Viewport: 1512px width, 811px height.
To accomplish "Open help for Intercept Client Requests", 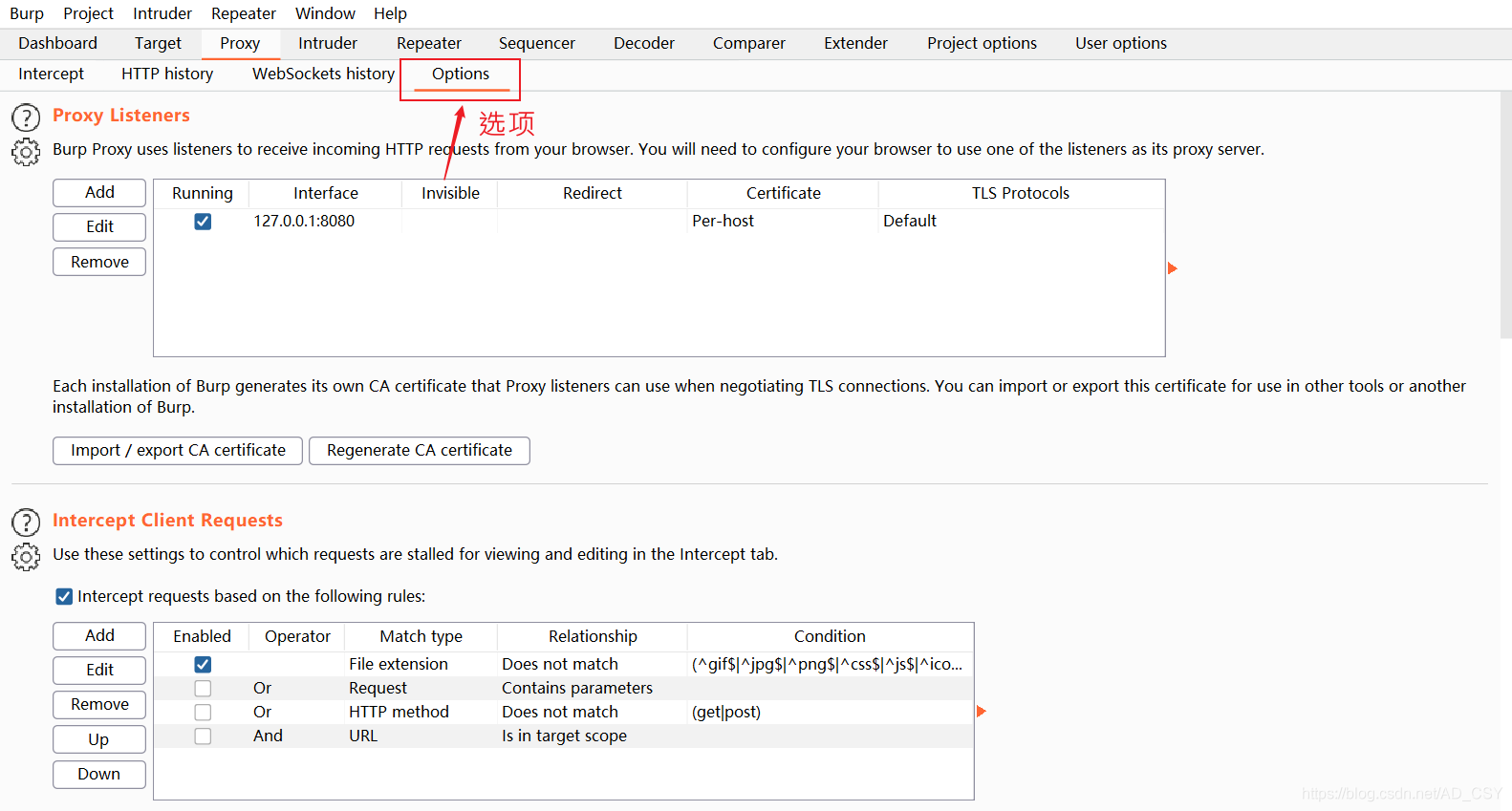I will pos(26,523).
